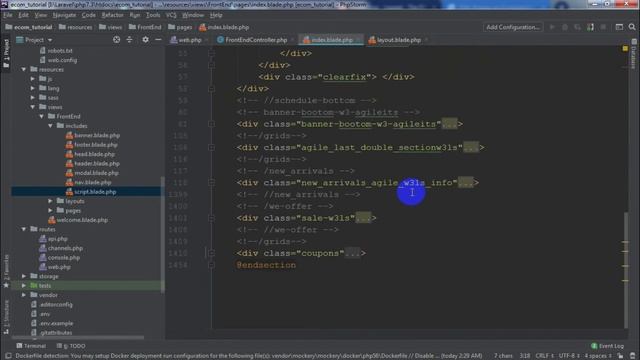Expand folded banner-bootom-w3-agileits div
The image size is (640, 360).
click(449, 124)
